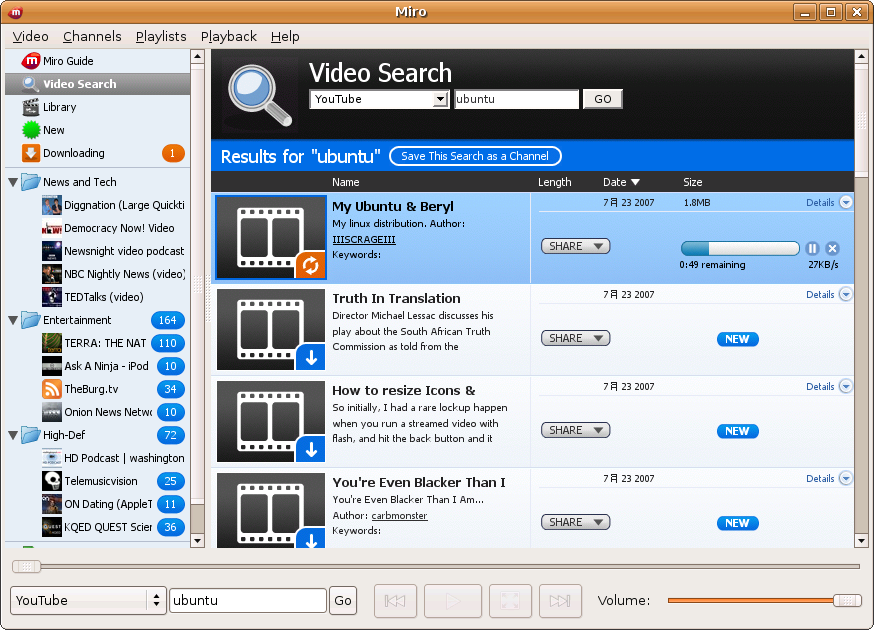
Task: Open the IIISCRAGEIII author link
Action: [364, 239]
